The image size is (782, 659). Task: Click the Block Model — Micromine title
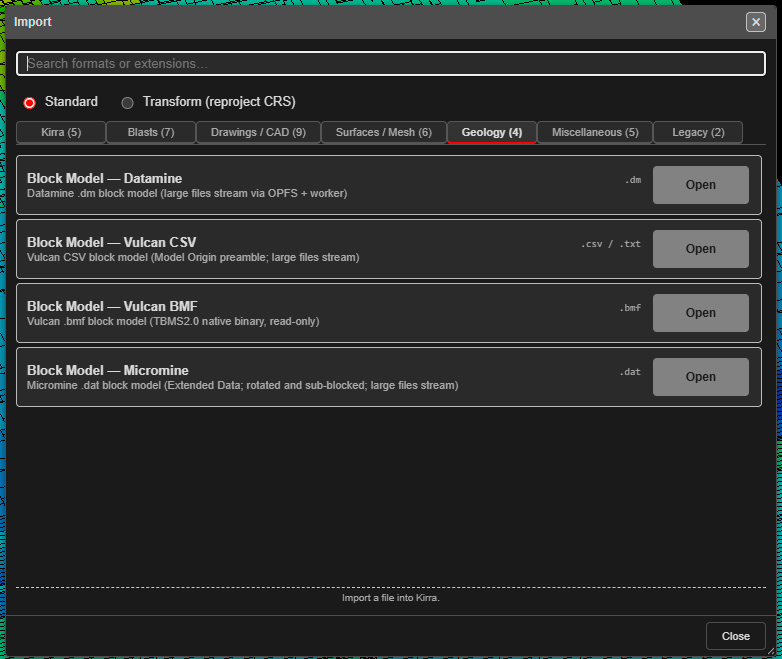coord(108,370)
